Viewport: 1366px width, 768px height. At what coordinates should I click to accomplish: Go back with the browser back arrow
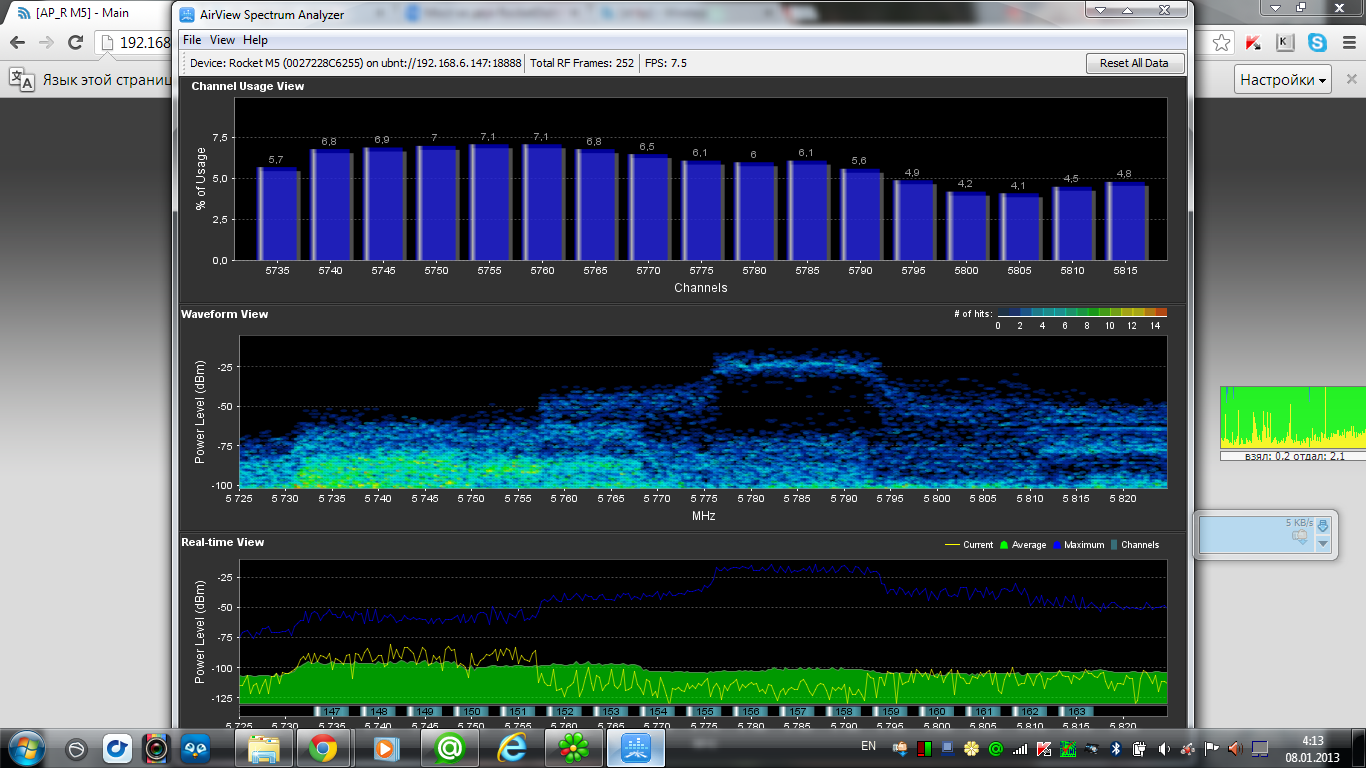tap(17, 43)
